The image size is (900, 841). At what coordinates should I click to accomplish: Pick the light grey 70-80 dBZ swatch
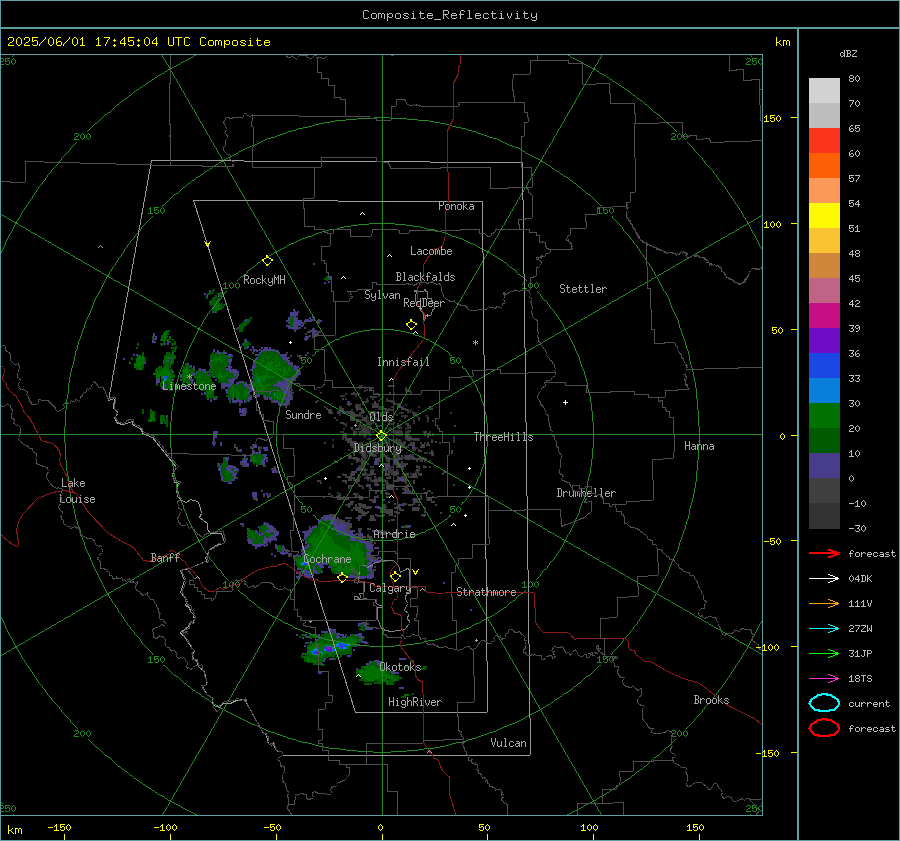tap(824, 90)
